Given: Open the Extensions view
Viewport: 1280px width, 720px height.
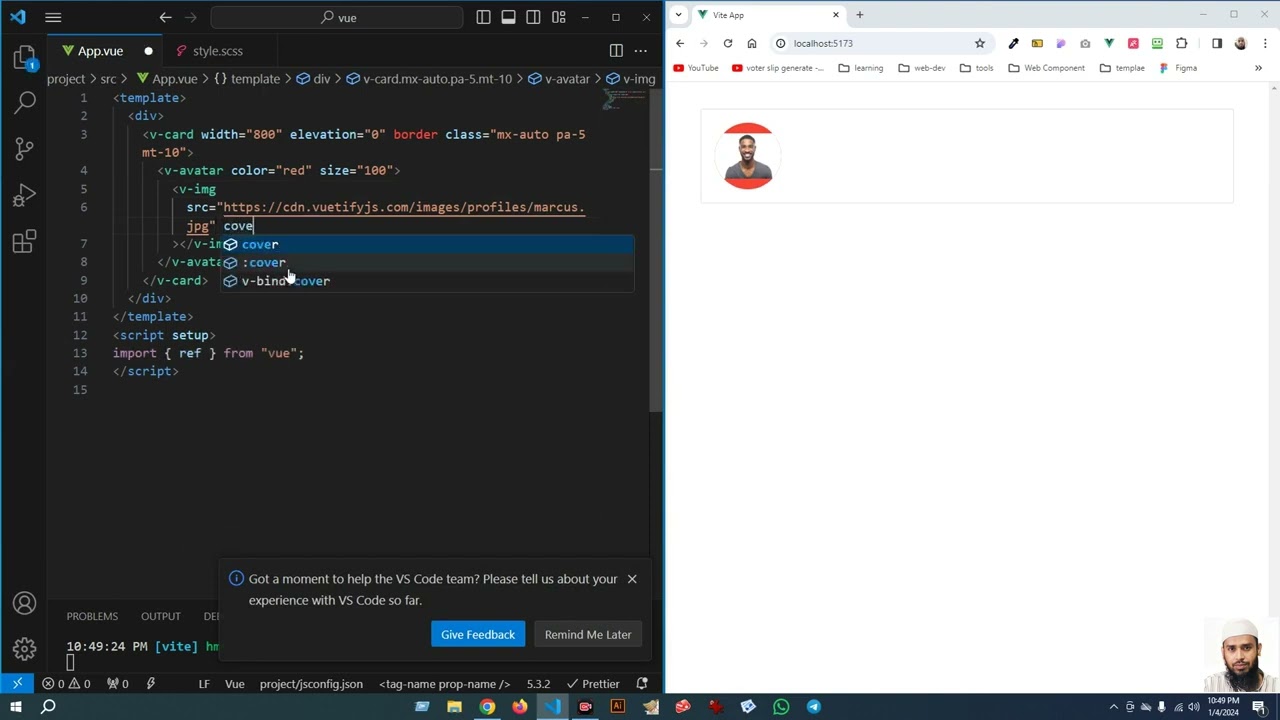Looking at the screenshot, I should point(25,241).
